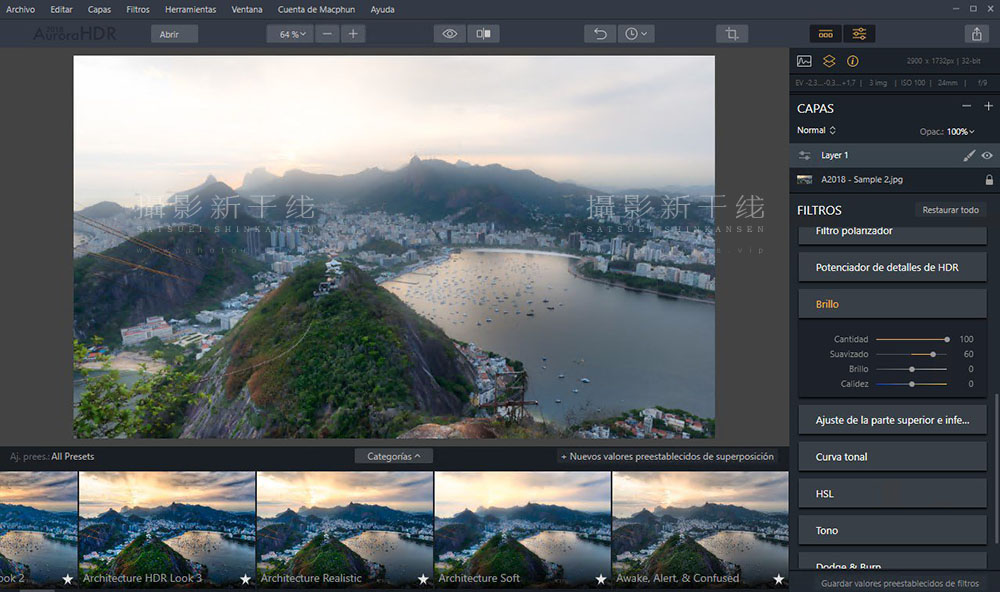
Task: Open the Editar menu
Action: click(x=61, y=10)
